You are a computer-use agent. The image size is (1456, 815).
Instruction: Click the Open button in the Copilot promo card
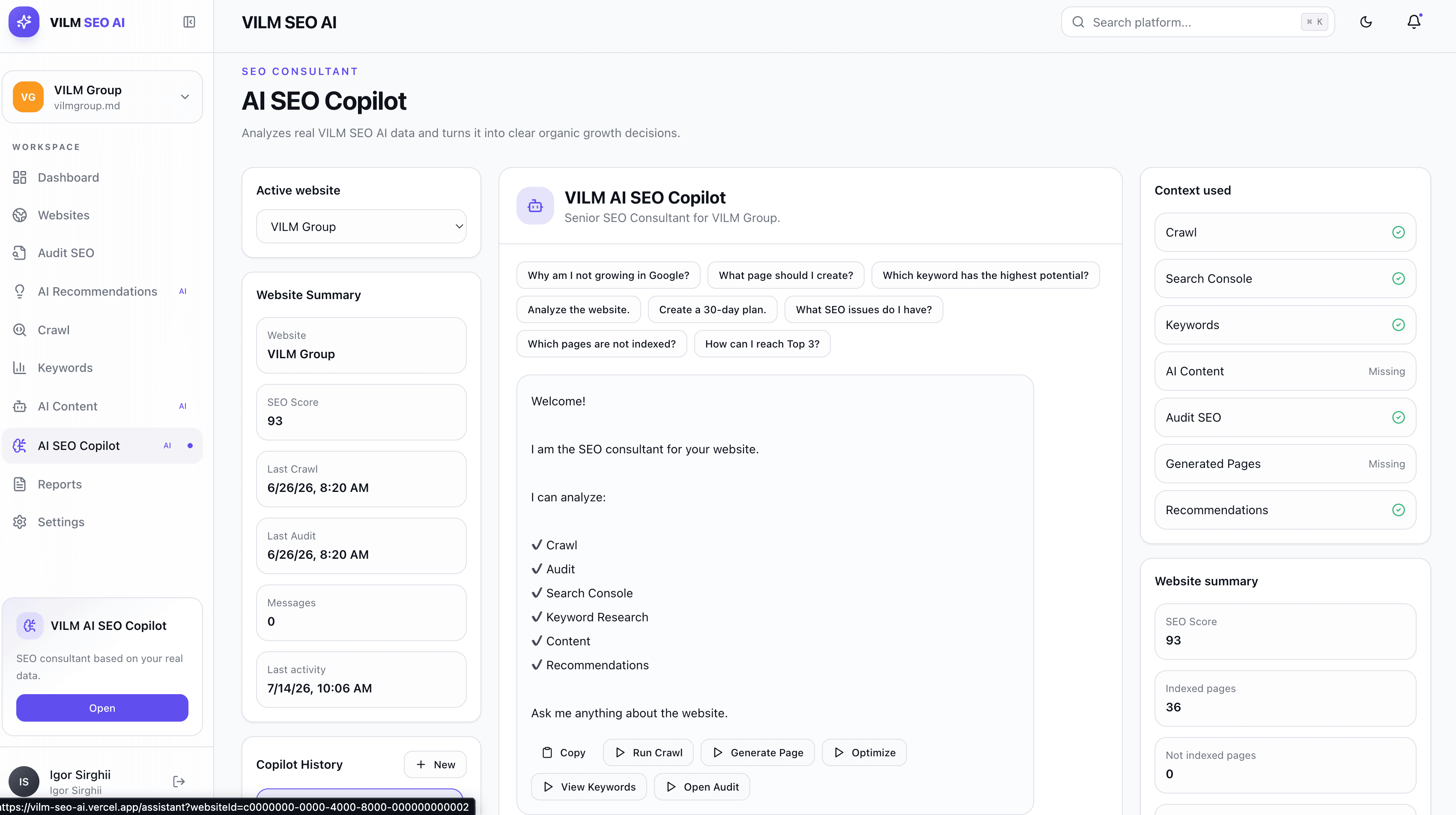click(102, 708)
